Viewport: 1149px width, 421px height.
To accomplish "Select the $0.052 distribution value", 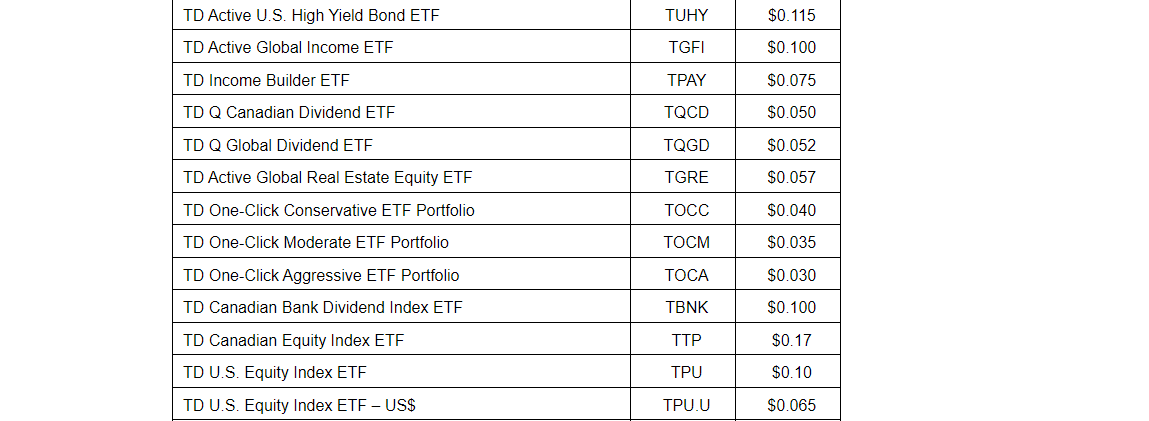I will tap(791, 145).
